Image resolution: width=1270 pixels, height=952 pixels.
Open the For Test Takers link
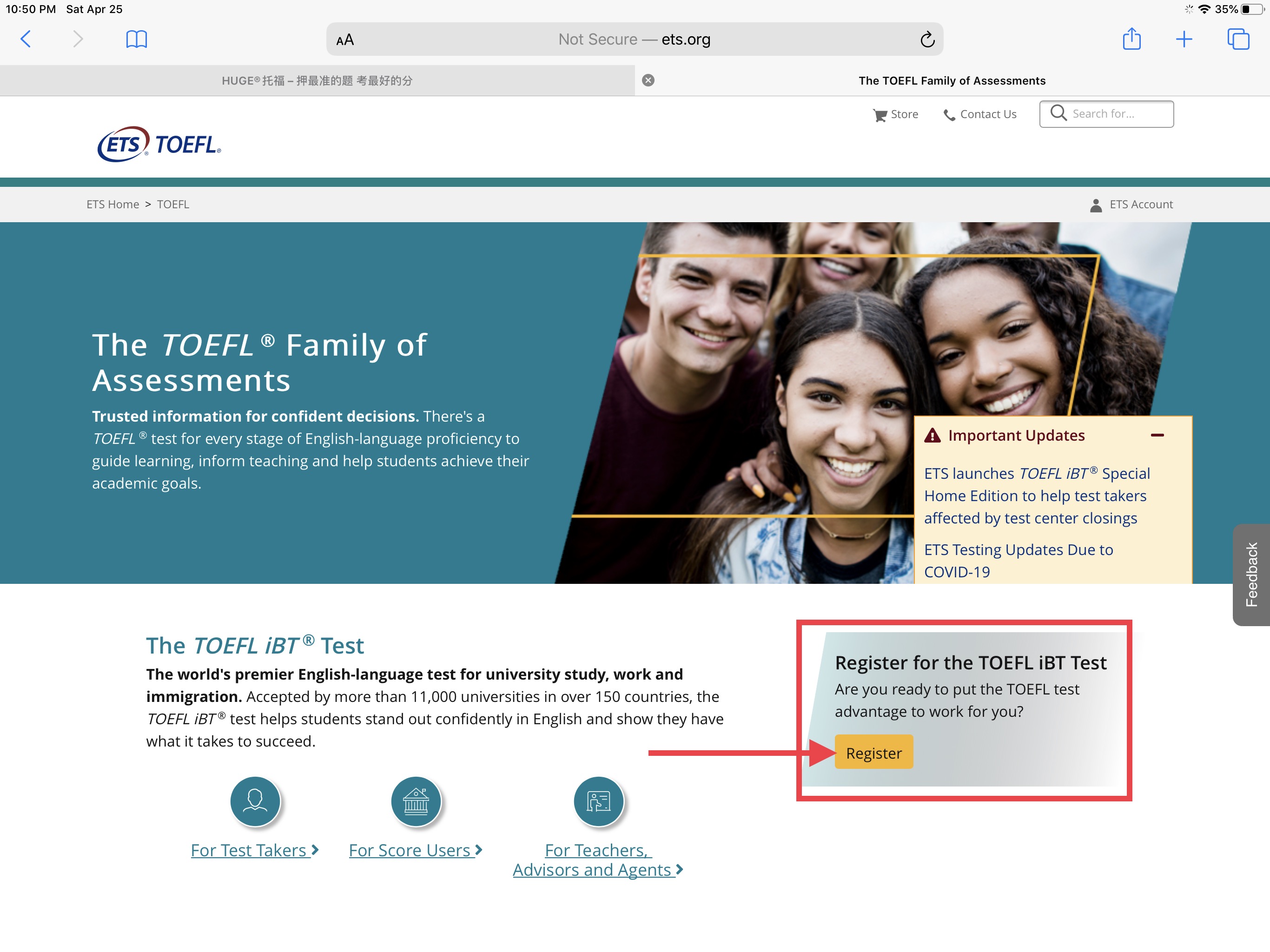pos(255,850)
